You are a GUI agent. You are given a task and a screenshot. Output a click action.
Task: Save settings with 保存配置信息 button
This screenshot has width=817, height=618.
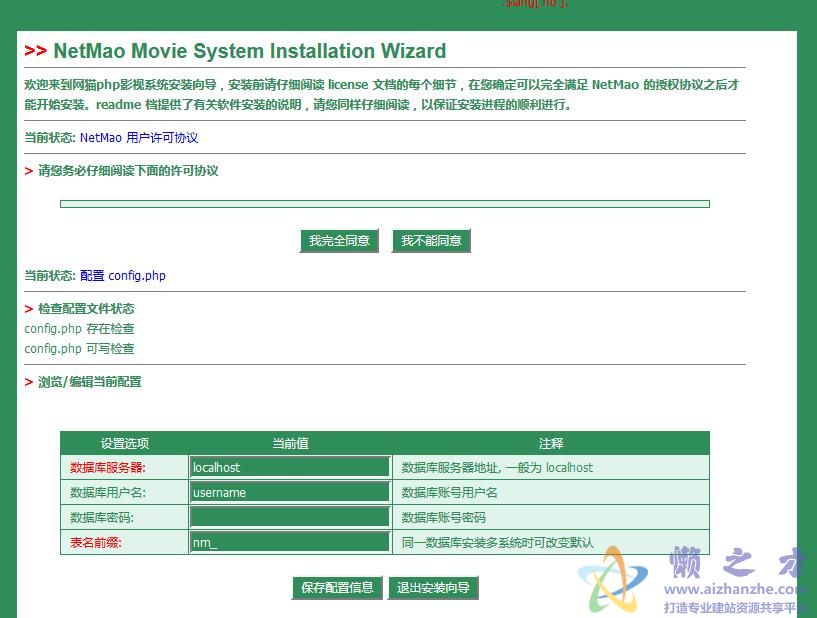point(337,588)
